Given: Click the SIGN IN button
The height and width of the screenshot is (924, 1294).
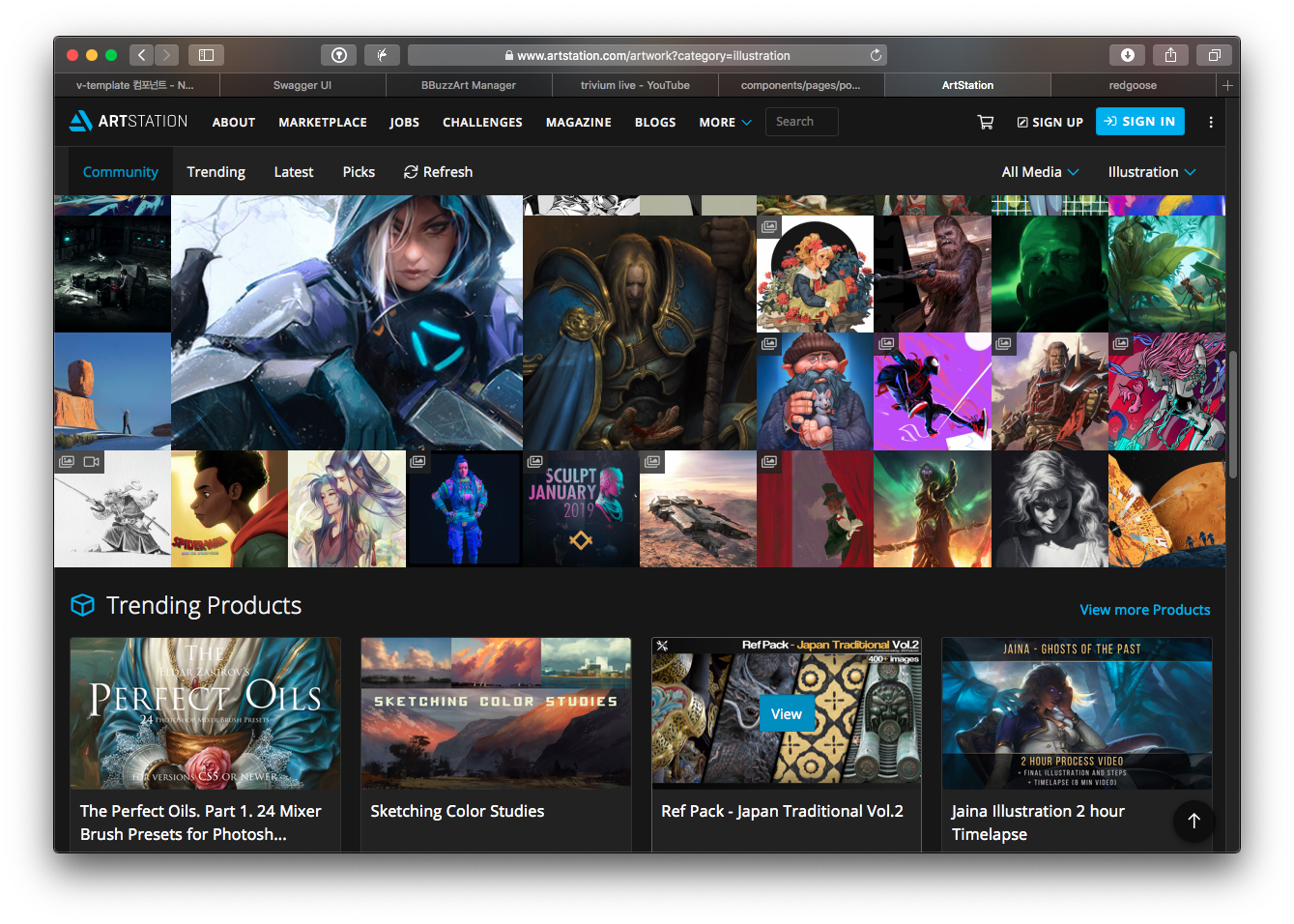Looking at the screenshot, I should coord(1140,122).
